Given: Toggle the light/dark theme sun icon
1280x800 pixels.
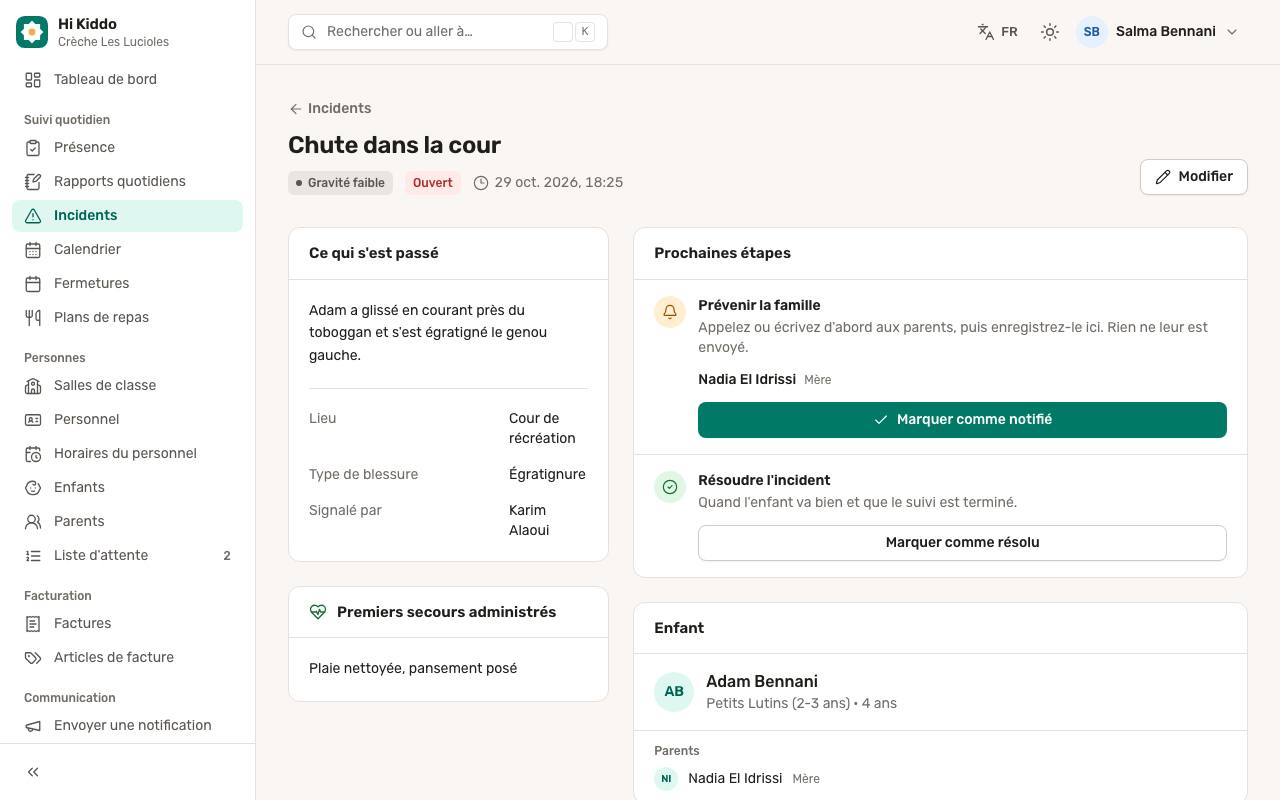Looking at the screenshot, I should (1050, 32).
